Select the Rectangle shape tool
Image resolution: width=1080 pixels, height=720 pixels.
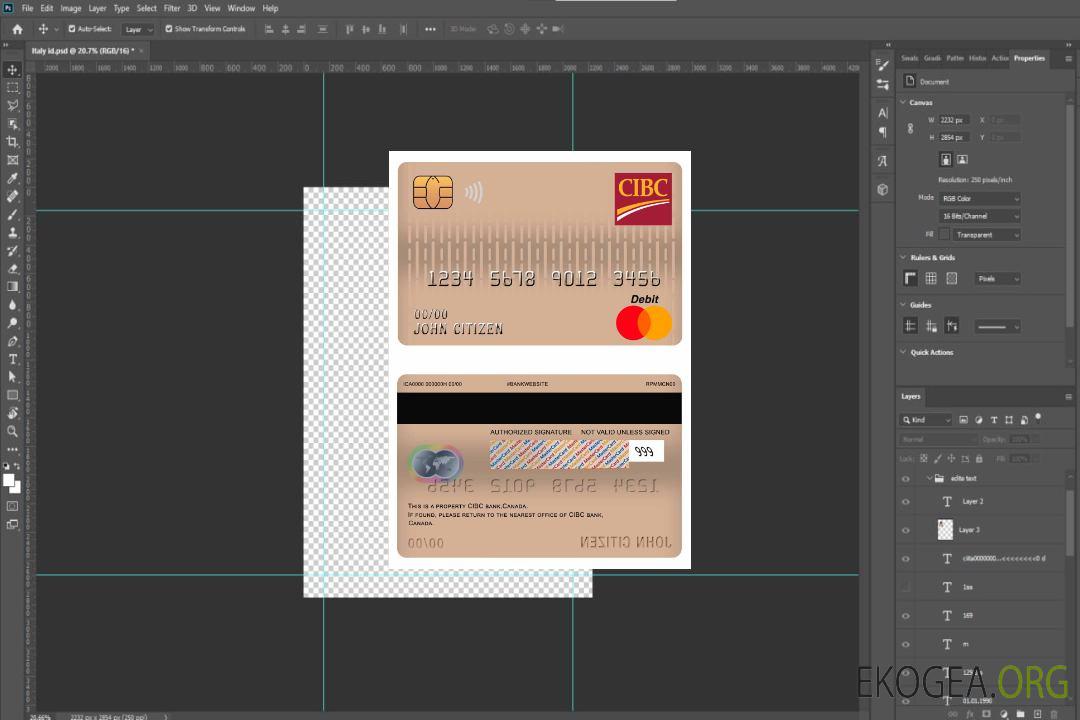point(12,395)
